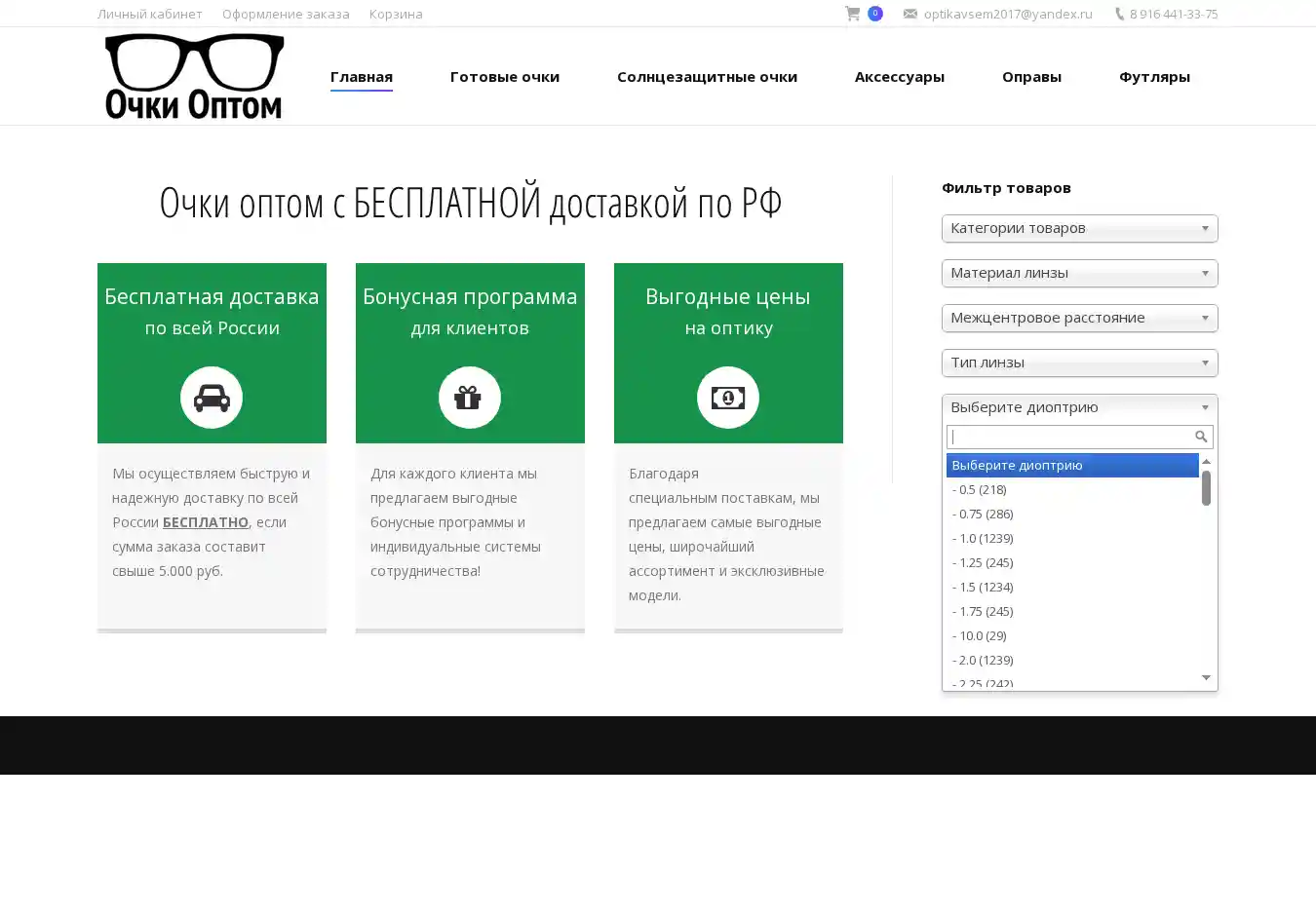Viewport: 1316px width, 916px height.
Task: Go to Солнцезащитные очки menu section
Action: click(x=707, y=77)
